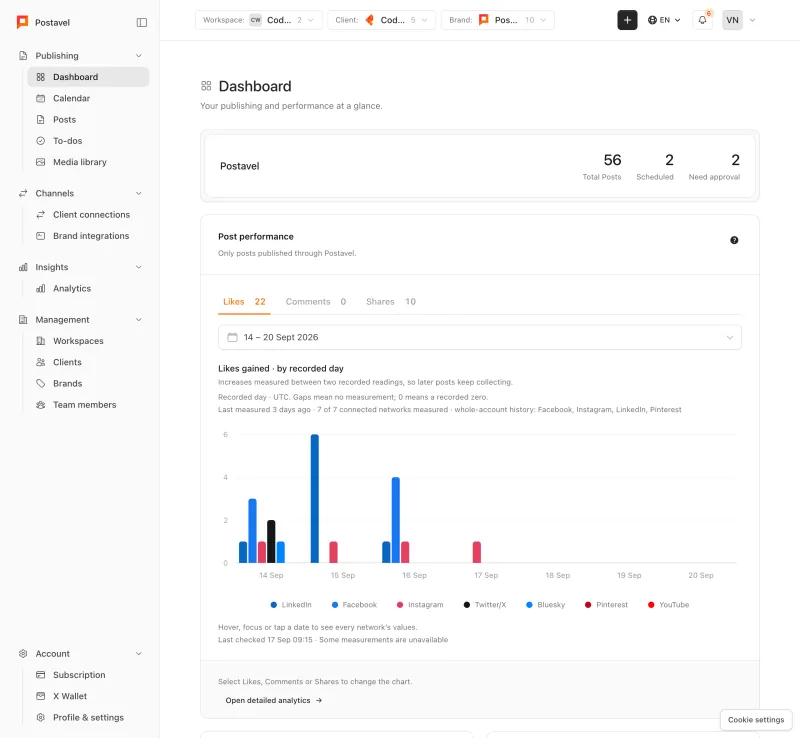Click the Clients people icon
The width and height of the screenshot is (800, 738).
point(41,362)
